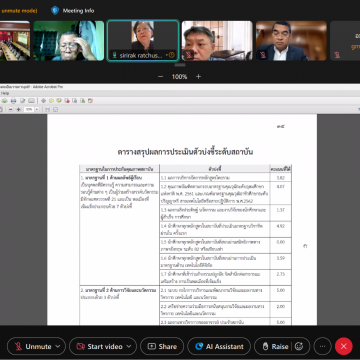Open Acrobat zoom percentage dropdown
The image size is (360, 360).
tap(37, 109)
